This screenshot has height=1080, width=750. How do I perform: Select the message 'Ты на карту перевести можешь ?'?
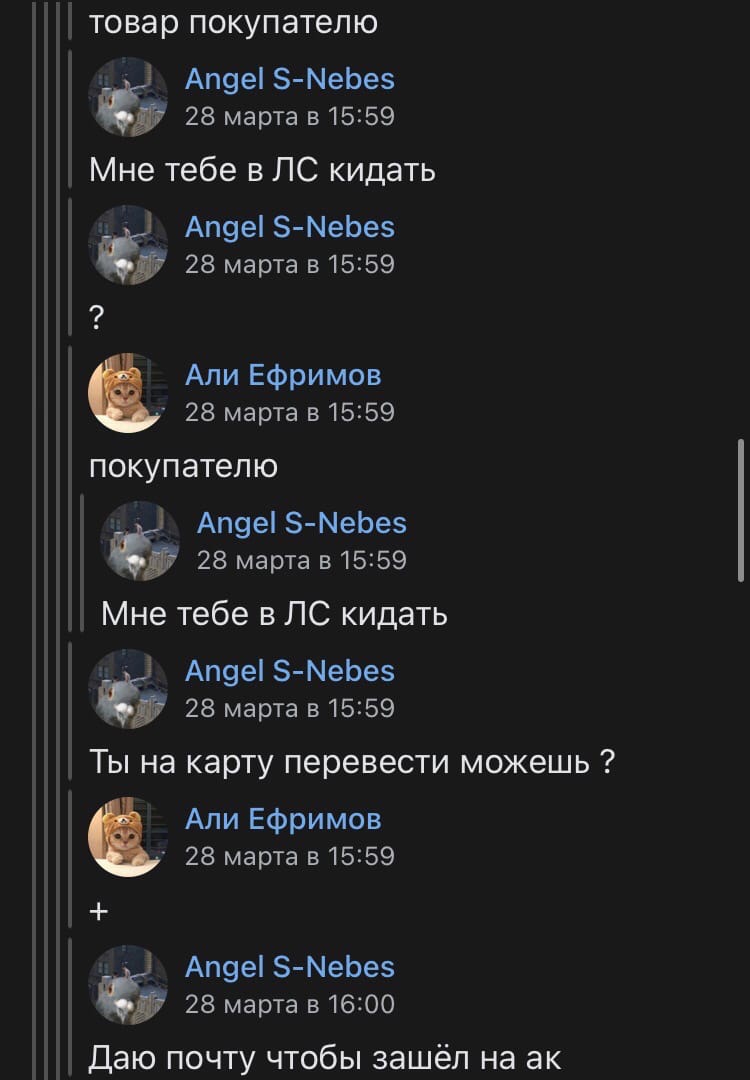[352, 762]
